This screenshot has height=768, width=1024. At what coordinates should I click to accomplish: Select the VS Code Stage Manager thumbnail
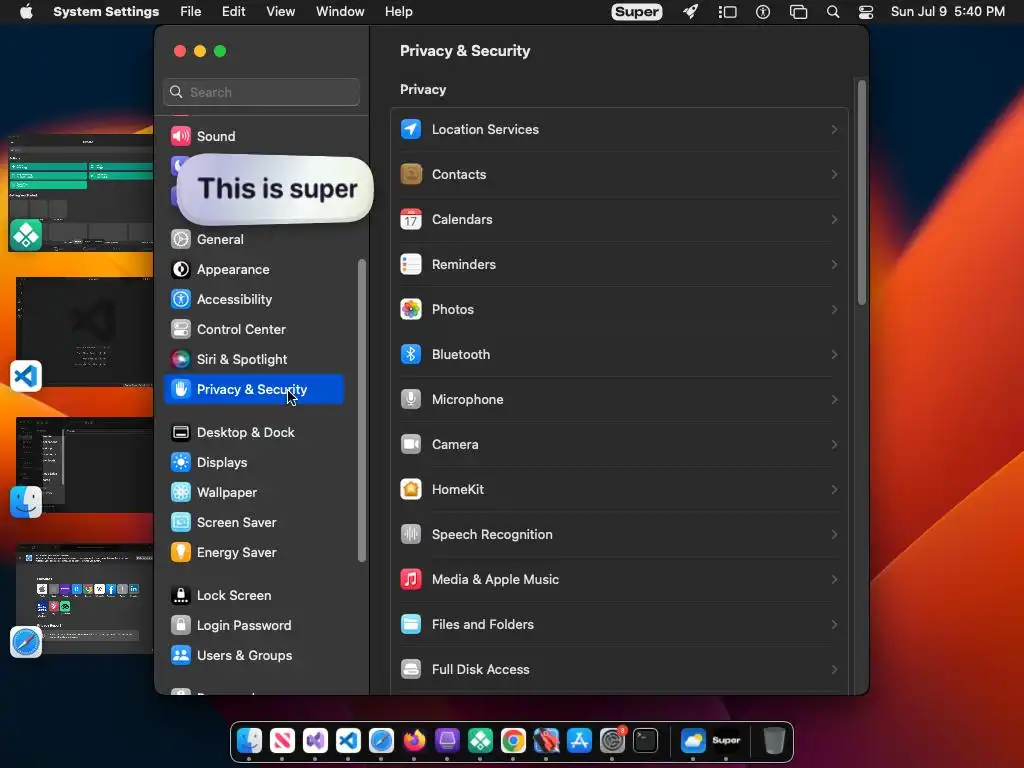[x=84, y=333]
